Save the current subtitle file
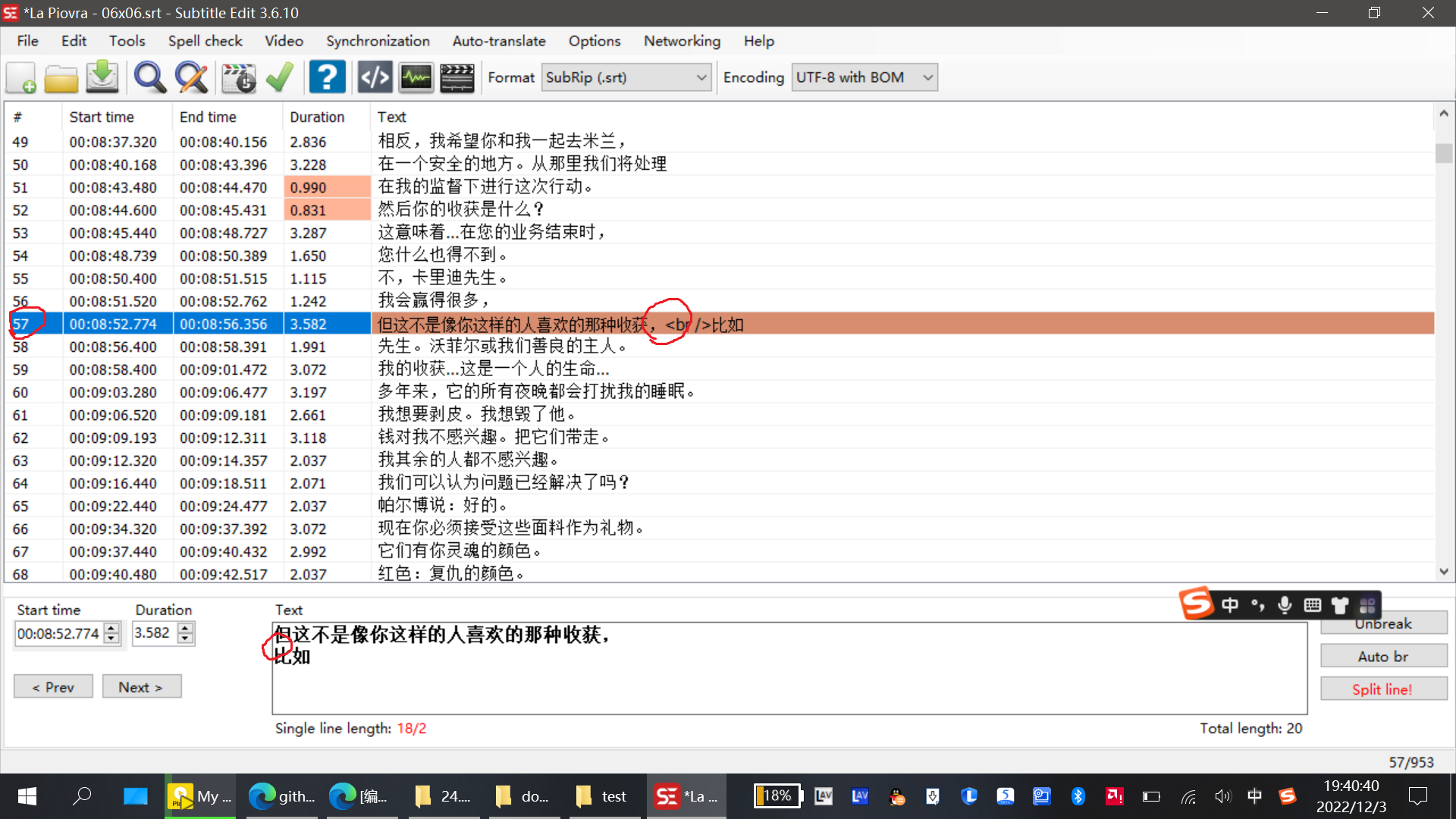Screen dimensions: 1456x819 tap(102, 77)
